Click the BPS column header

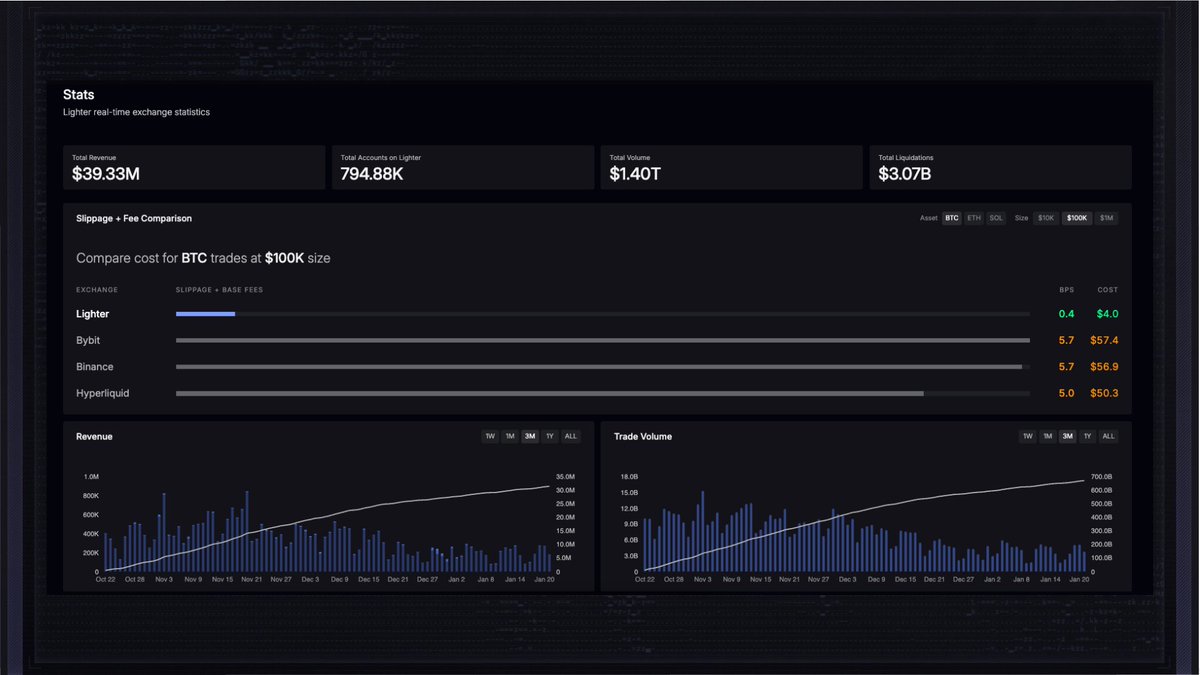(x=1067, y=290)
